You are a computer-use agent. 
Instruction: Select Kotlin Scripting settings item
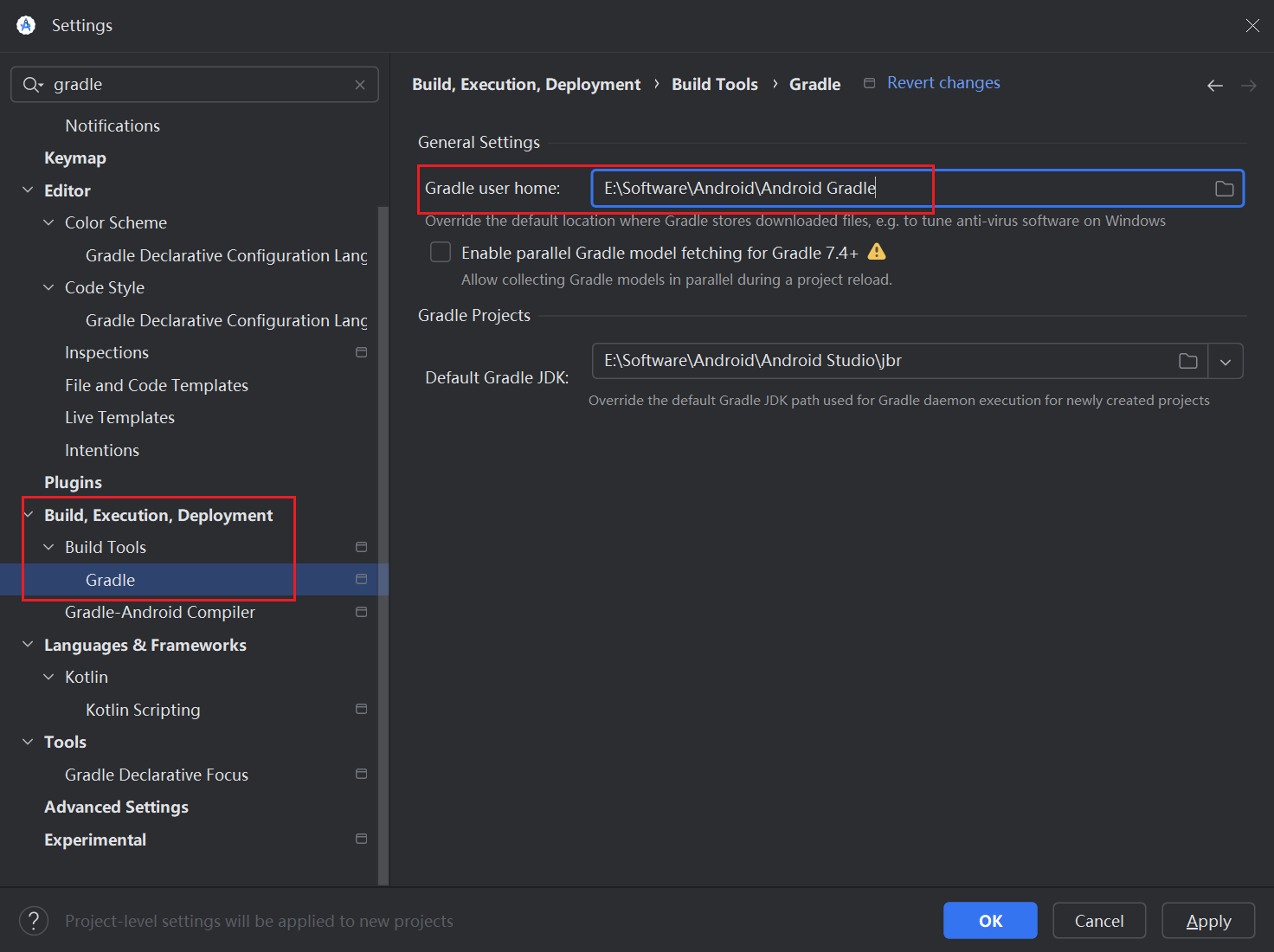click(x=143, y=710)
